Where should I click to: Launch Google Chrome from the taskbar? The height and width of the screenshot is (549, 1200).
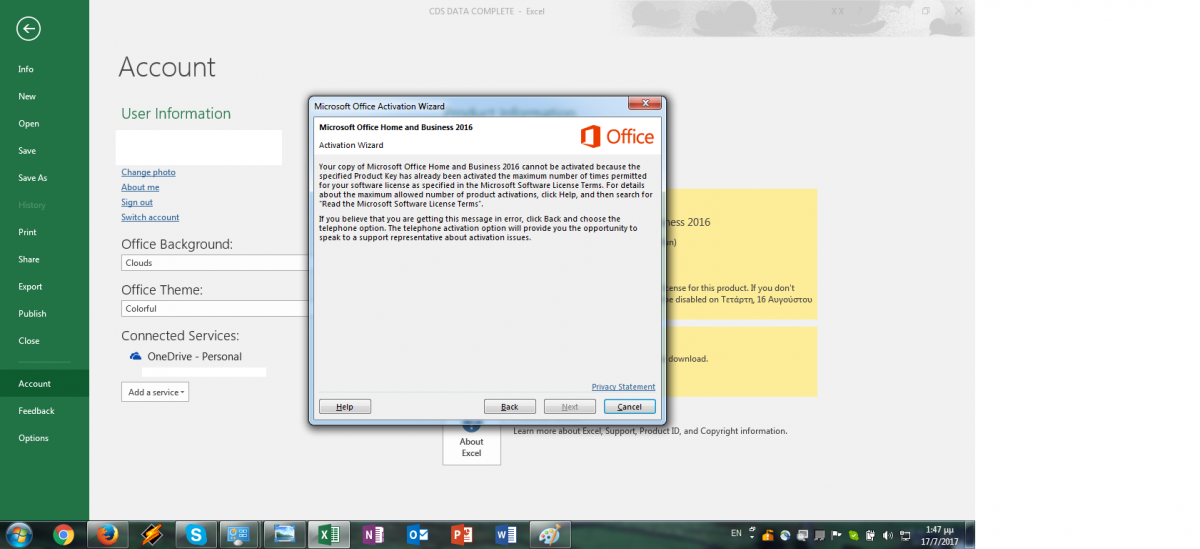point(63,535)
